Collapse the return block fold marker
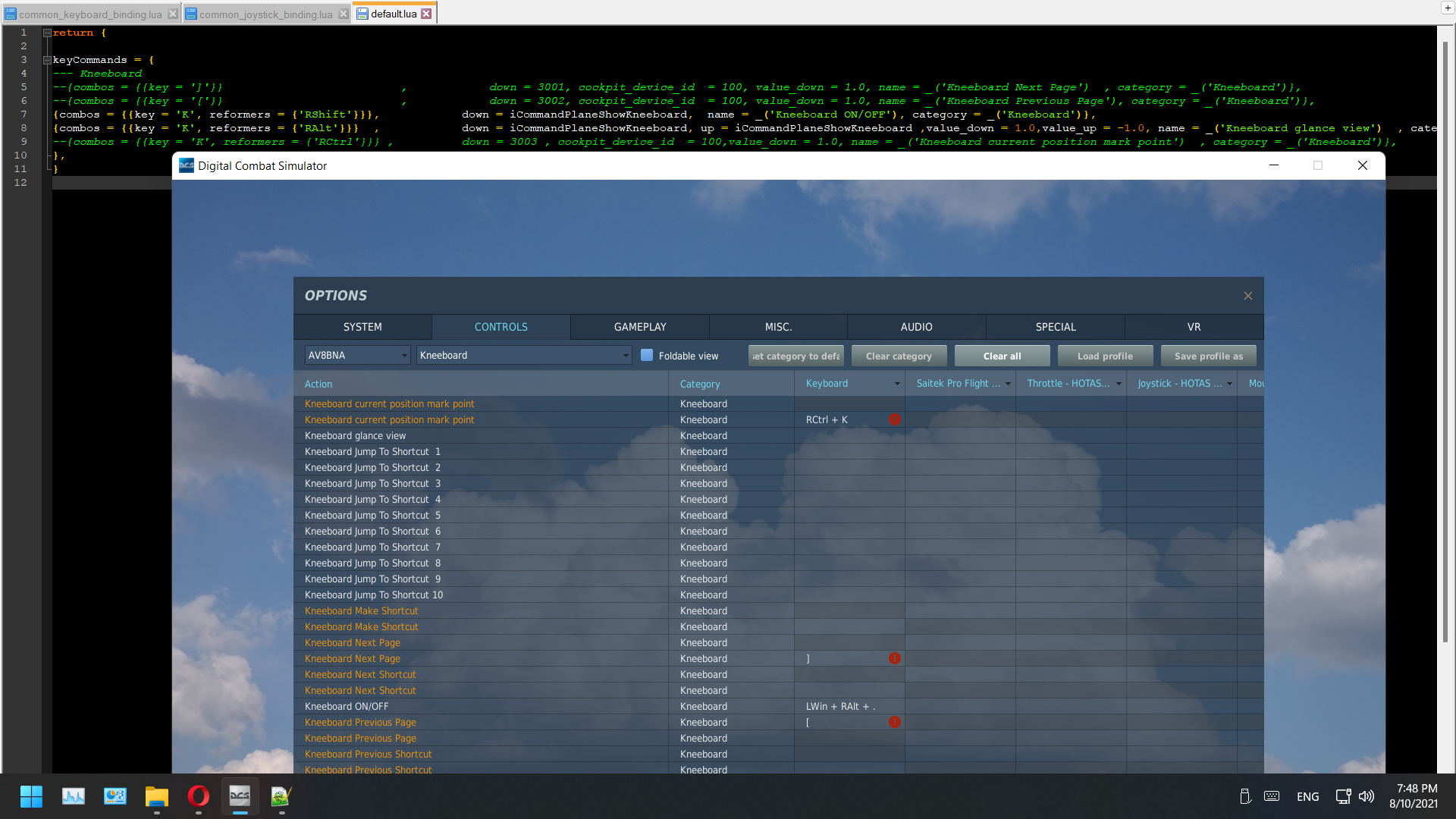 tap(47, 33)
